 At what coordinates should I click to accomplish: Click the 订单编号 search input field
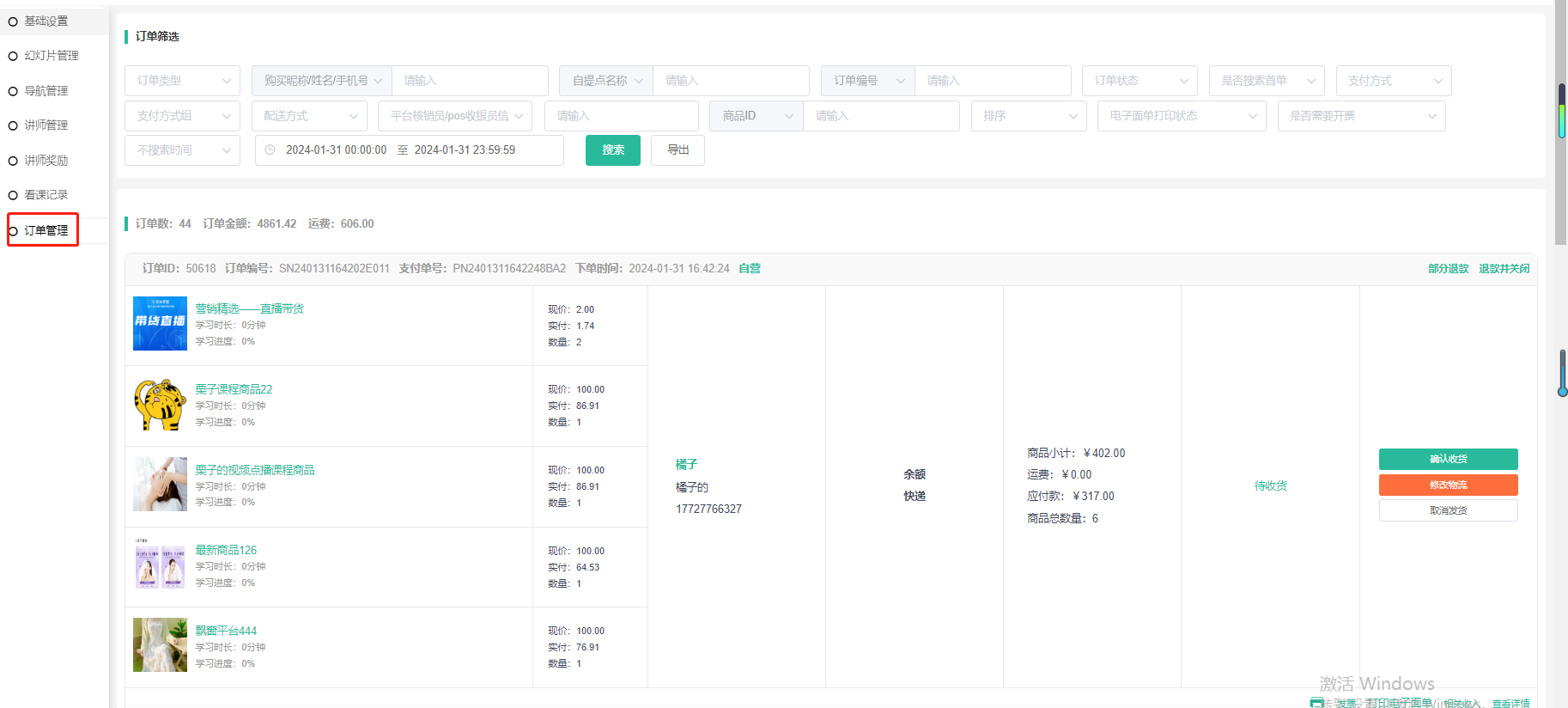992,81
